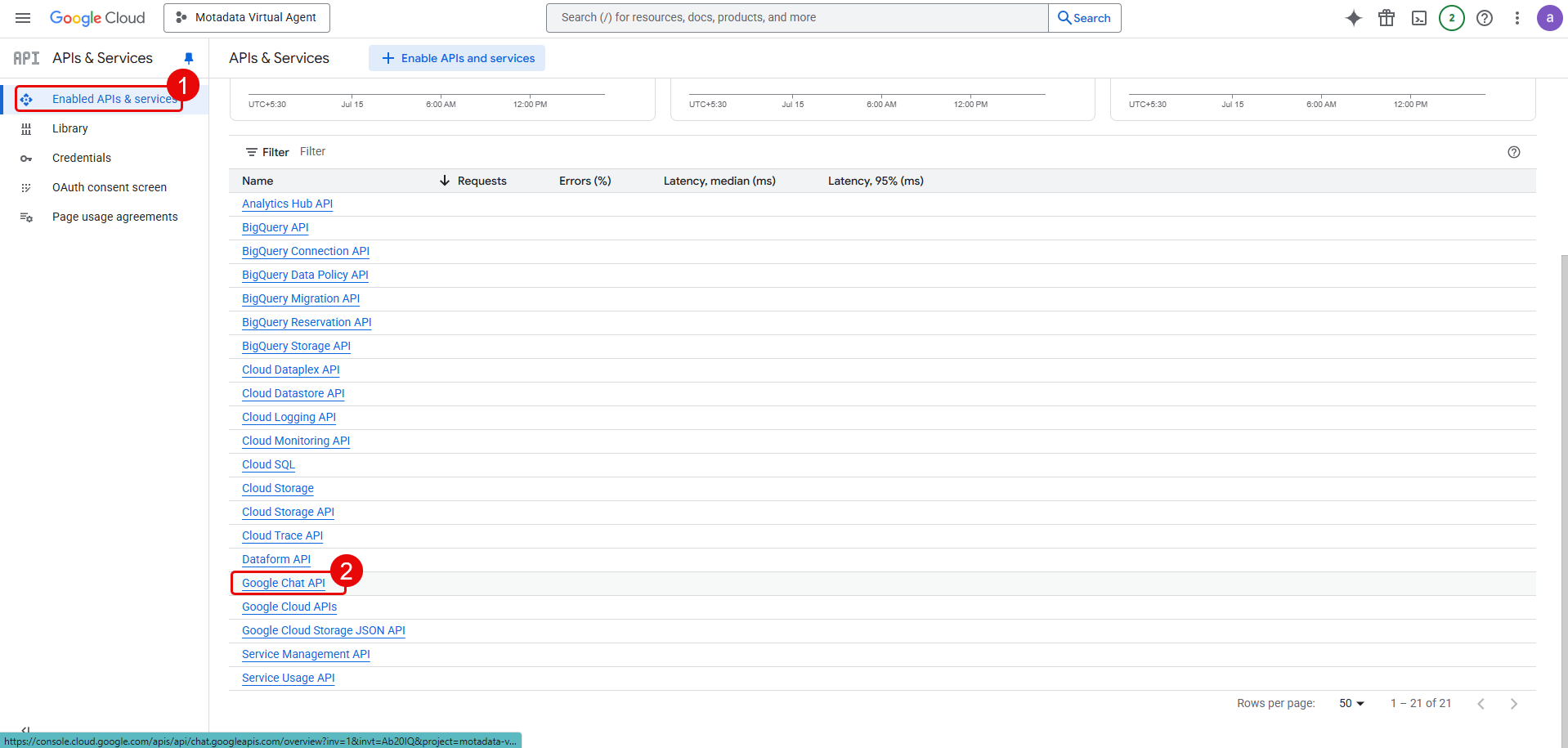Open the help question mark icon
The height and width of the screenshot is (748, 1568).
pos(1485,17)
